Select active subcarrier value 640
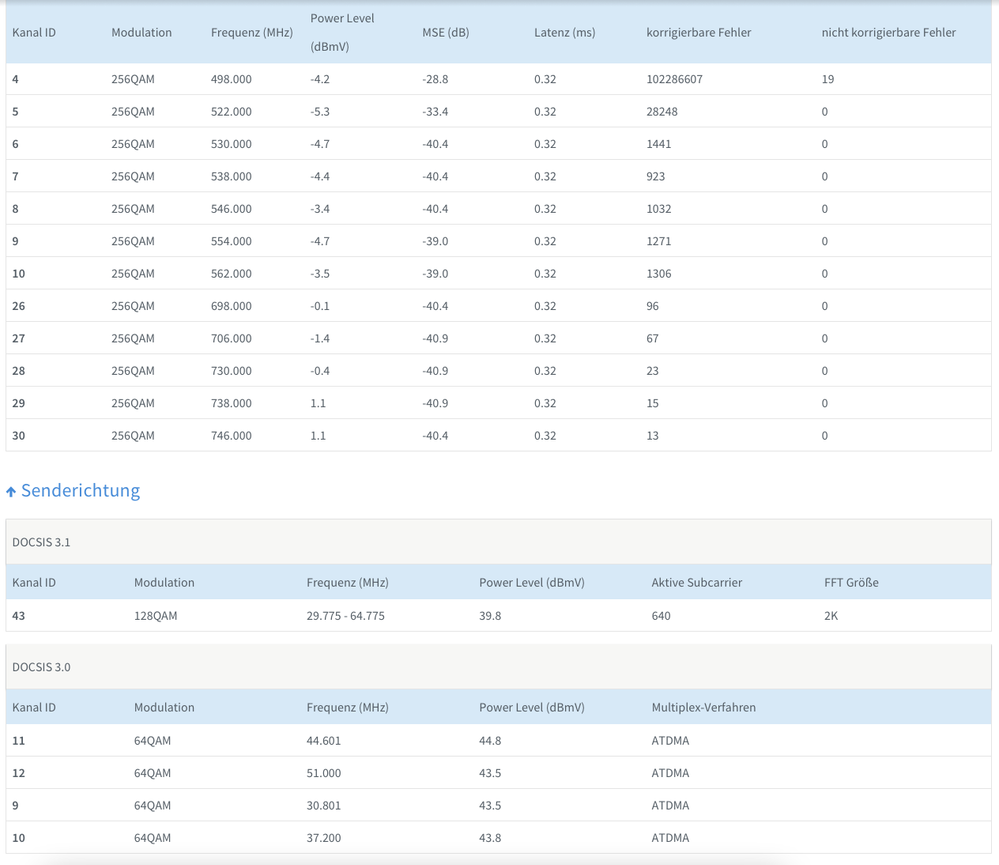The width and height of the screenshot is (999, 865). point(661,616)
